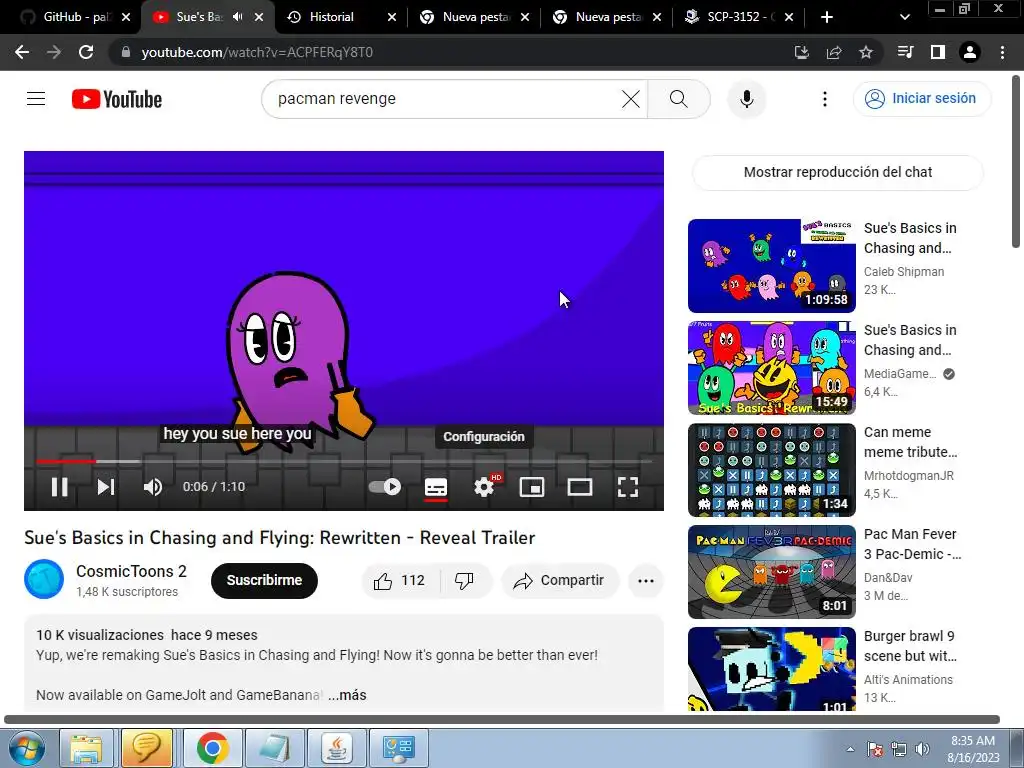Open the player Configuración gear
This screenshot has height=768, width=1024.
pyautogui.click(x=484, y=487)
